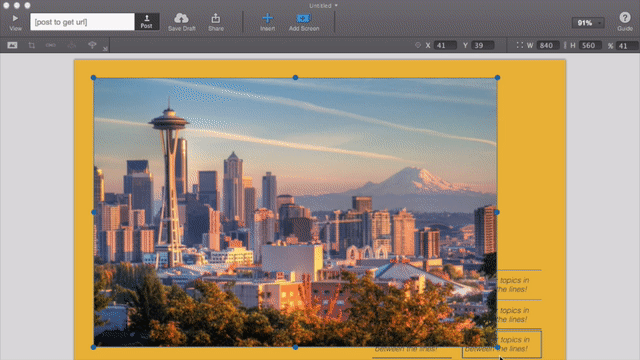640x360 pixels.
Task: Open the Guide help icon
Action: (624, 17)
